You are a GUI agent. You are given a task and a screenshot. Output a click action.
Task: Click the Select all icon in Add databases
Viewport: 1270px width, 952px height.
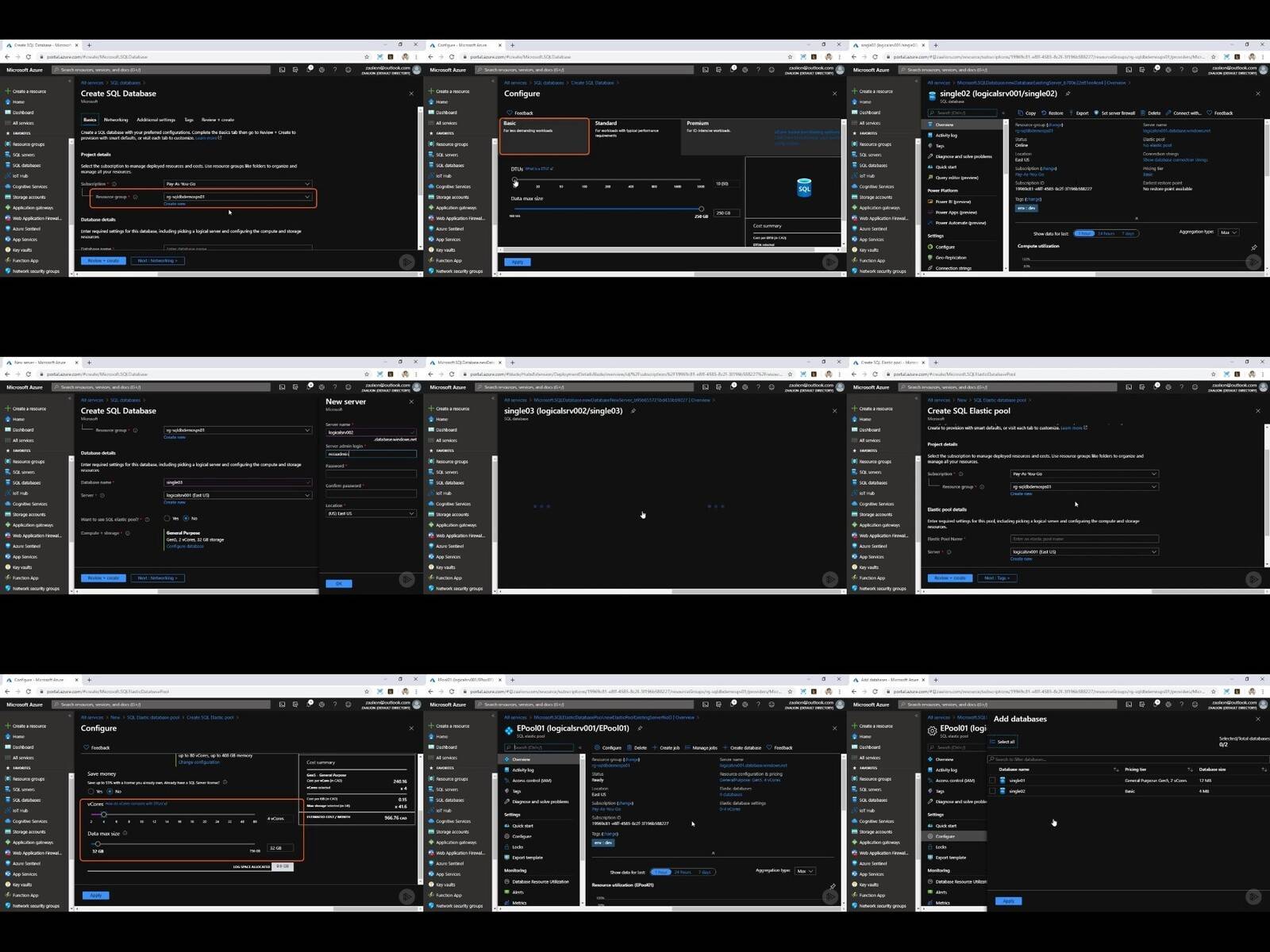click(992, 742)
